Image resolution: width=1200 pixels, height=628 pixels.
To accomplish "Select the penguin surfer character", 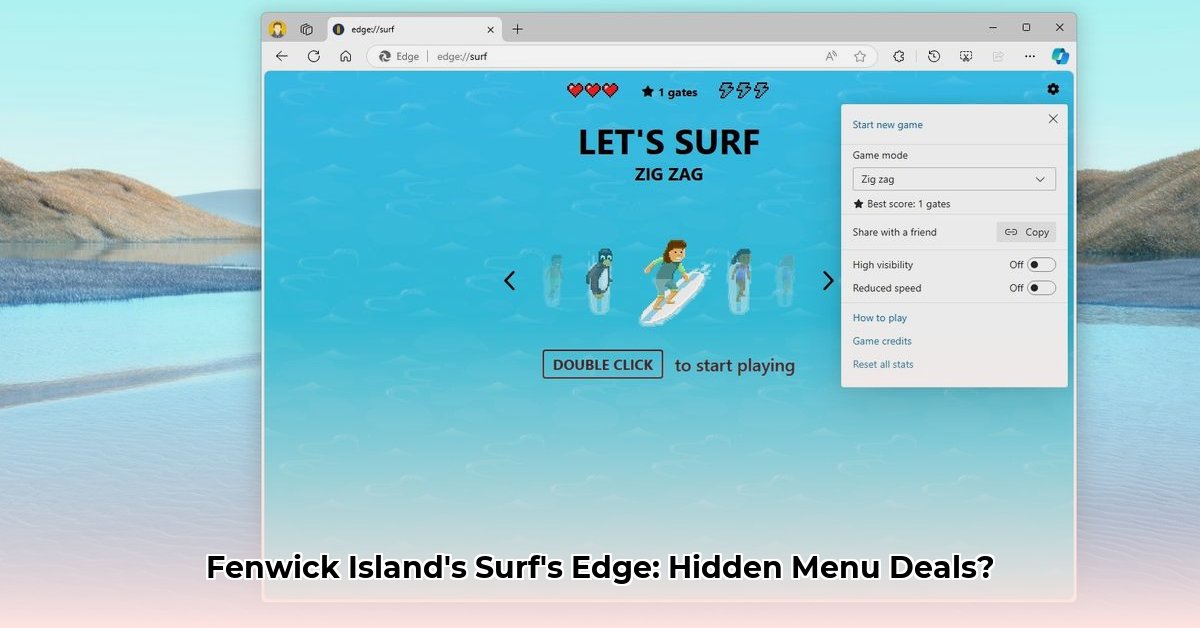I will [x=599, y=280].
